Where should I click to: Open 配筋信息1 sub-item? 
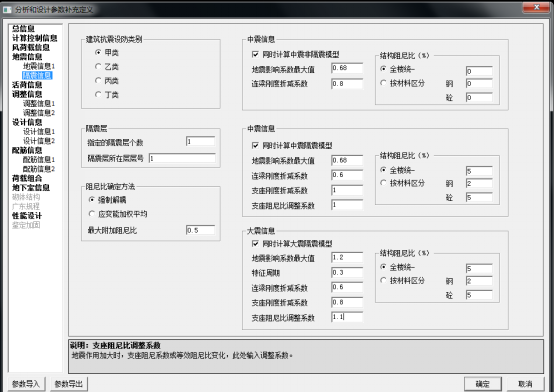point(39,159)
